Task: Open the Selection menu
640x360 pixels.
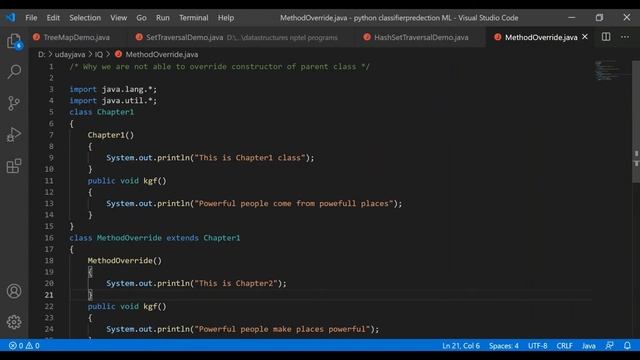Action: coord(85,18)
